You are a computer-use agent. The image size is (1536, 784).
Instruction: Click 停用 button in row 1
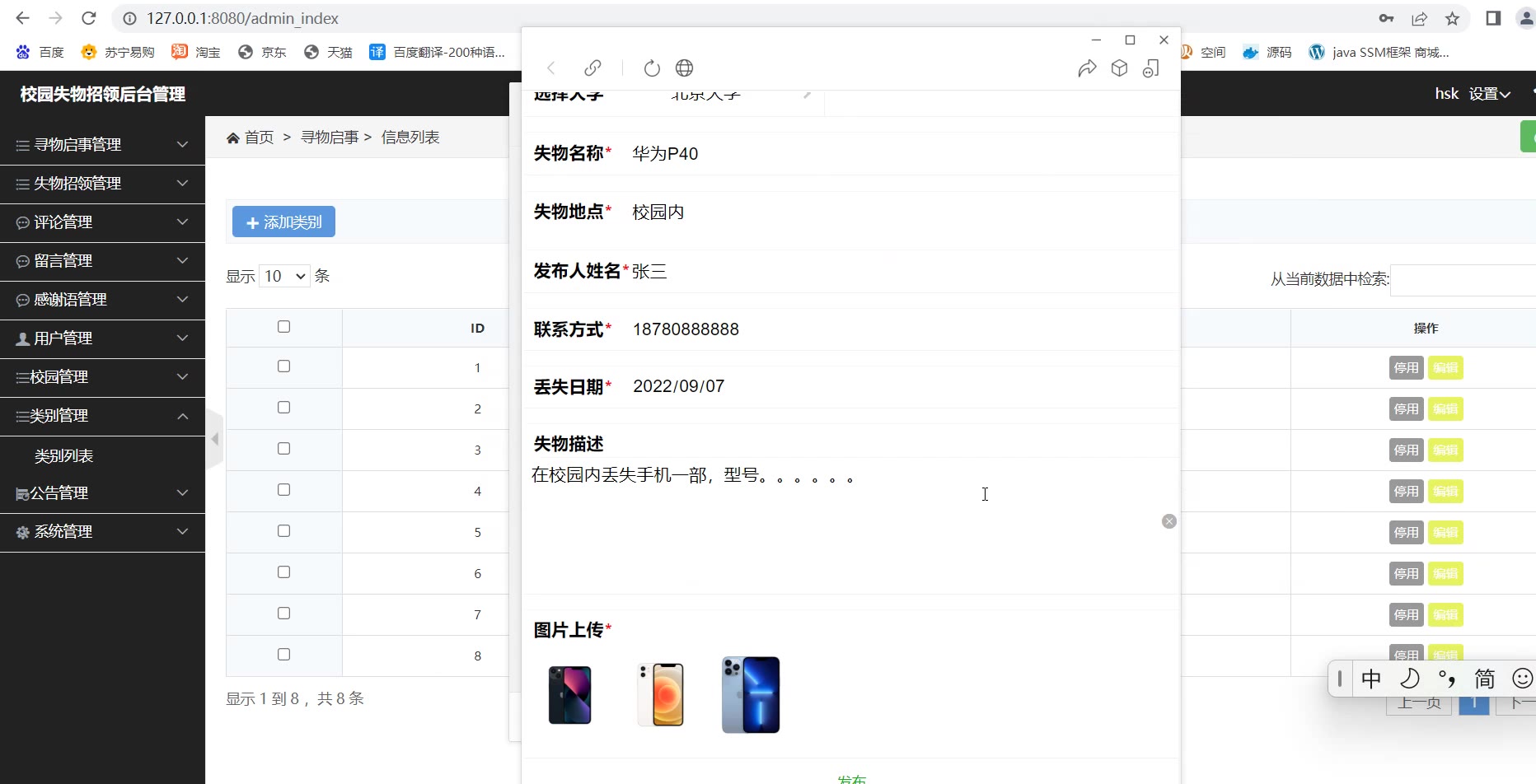pyautogui.click(x=1407, y=368)
